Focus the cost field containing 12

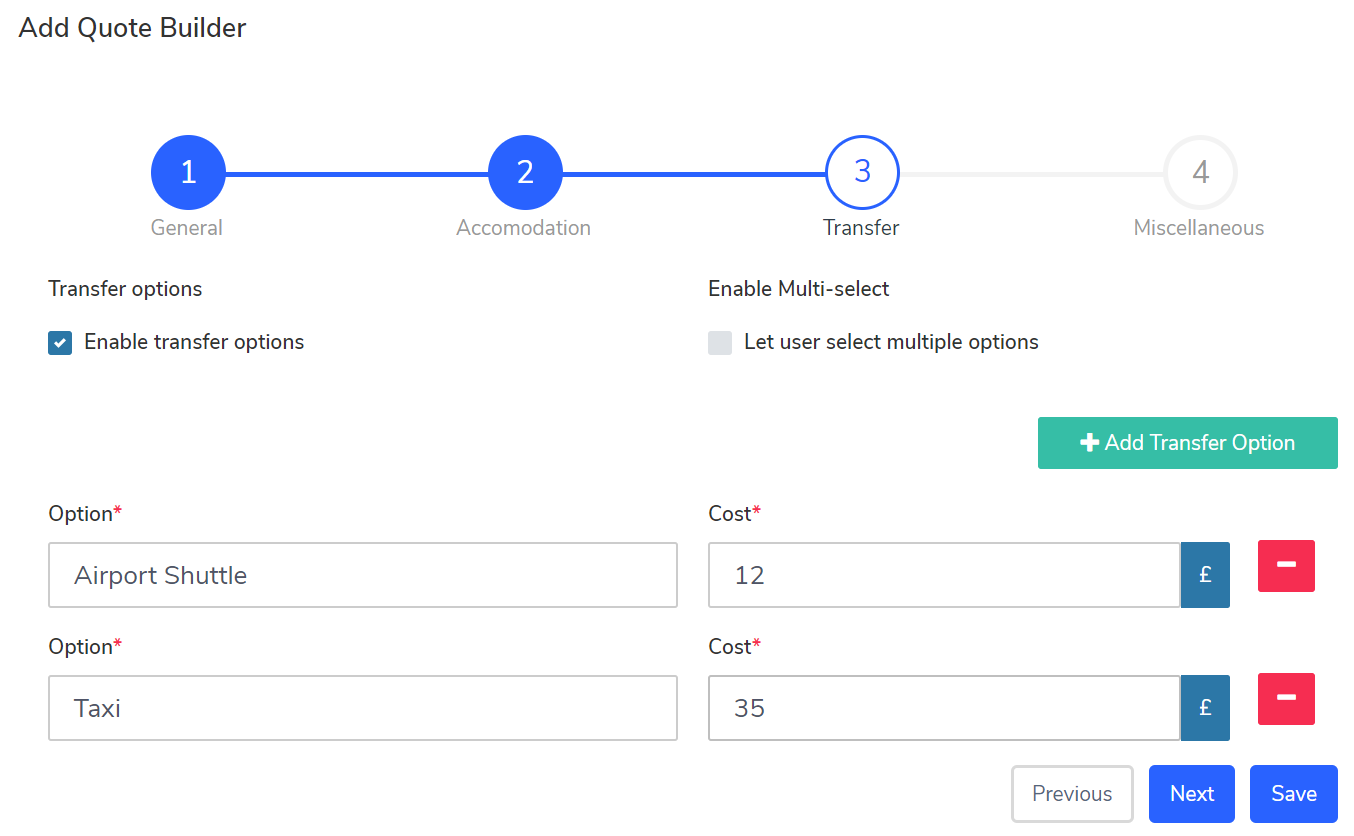pyautogui.click(x=943, y=575)
